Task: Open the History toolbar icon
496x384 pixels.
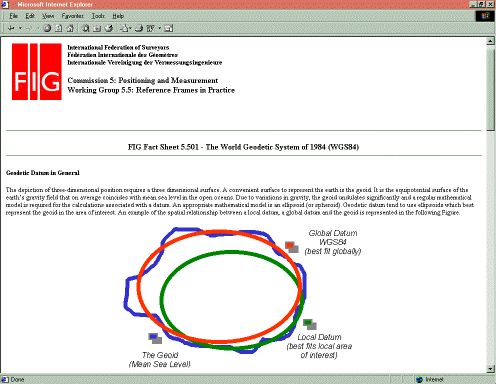Action: click(109, 28)
